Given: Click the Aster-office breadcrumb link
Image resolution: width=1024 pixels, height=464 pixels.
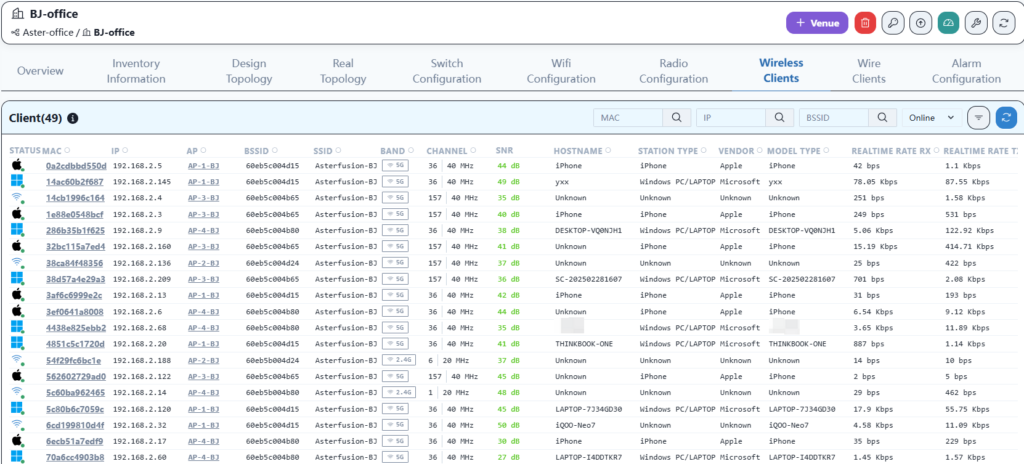Looking at the screenshot, I should click(50, 33).
